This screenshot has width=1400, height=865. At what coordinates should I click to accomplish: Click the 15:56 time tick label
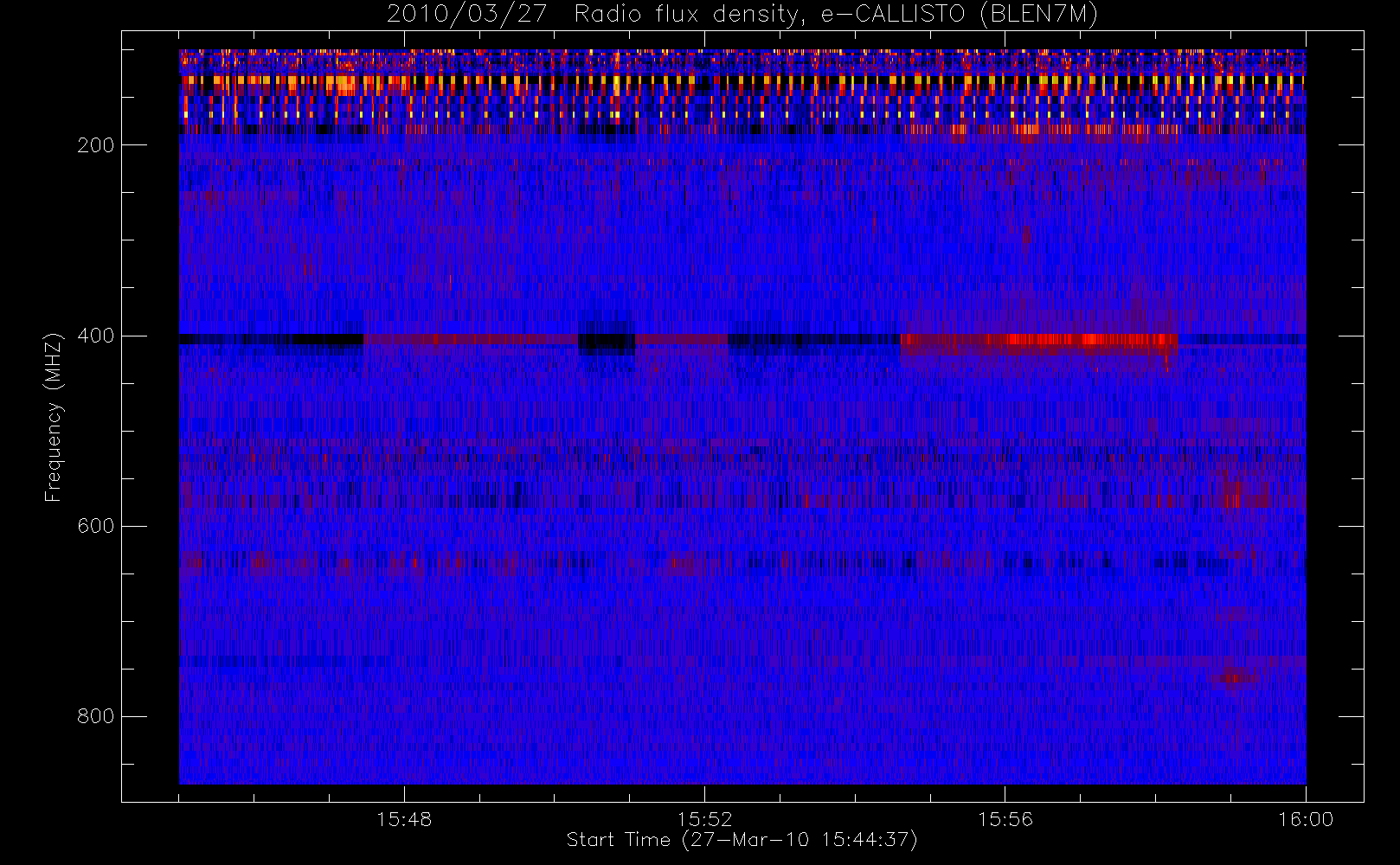coord(1005,819)
